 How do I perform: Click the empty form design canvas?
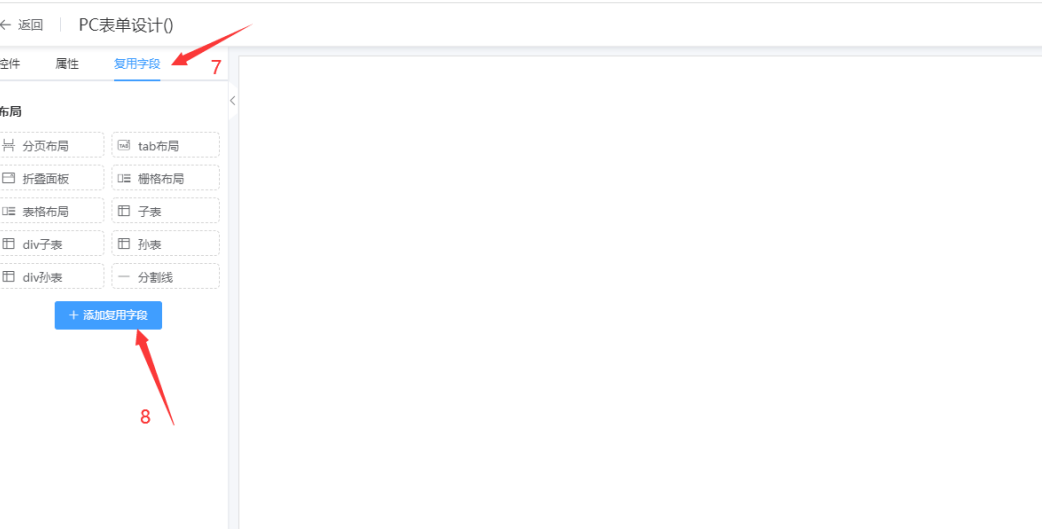(x=640, y=292)
